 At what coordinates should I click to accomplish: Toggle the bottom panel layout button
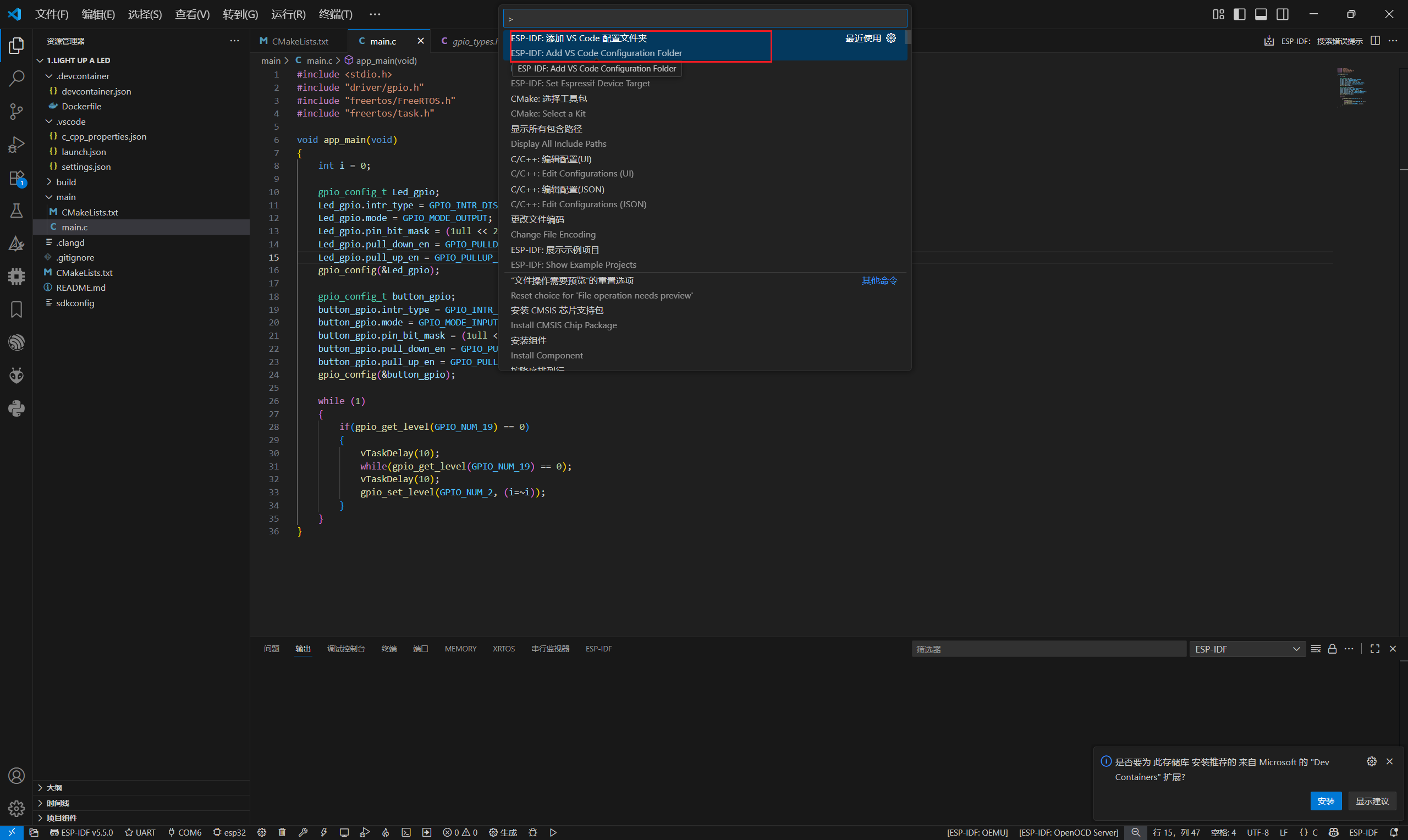pyautogui.click(x=1261, y=14)
